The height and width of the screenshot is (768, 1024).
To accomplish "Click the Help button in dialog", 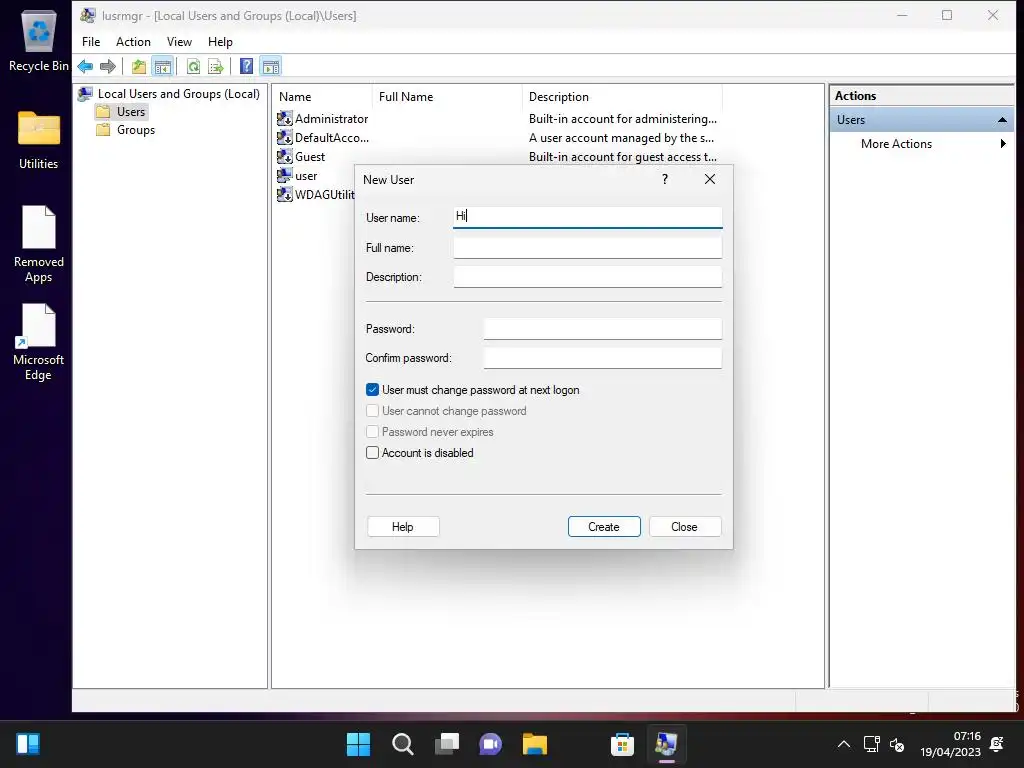I will coord(403,527).
